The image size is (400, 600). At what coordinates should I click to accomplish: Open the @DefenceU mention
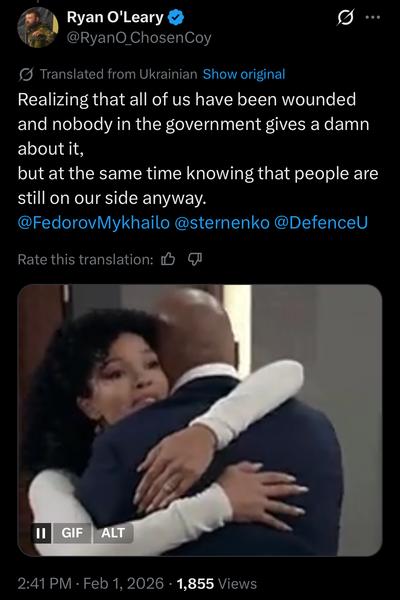click(321, 223)
